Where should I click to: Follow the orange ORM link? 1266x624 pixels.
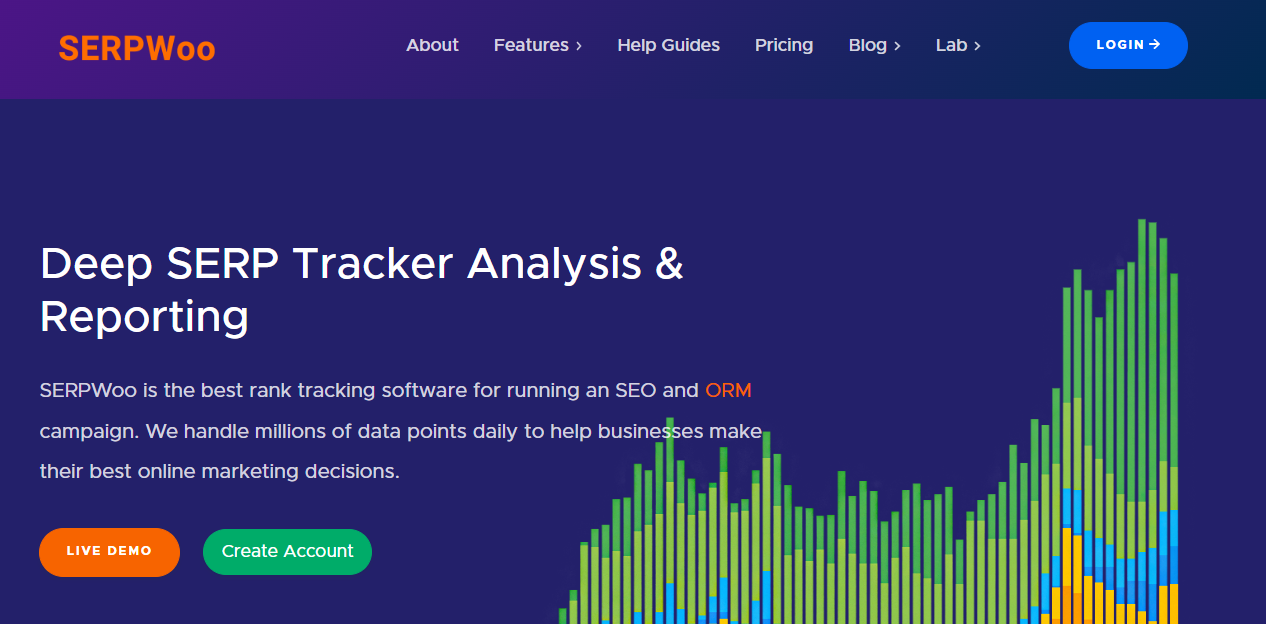[728, 390]
